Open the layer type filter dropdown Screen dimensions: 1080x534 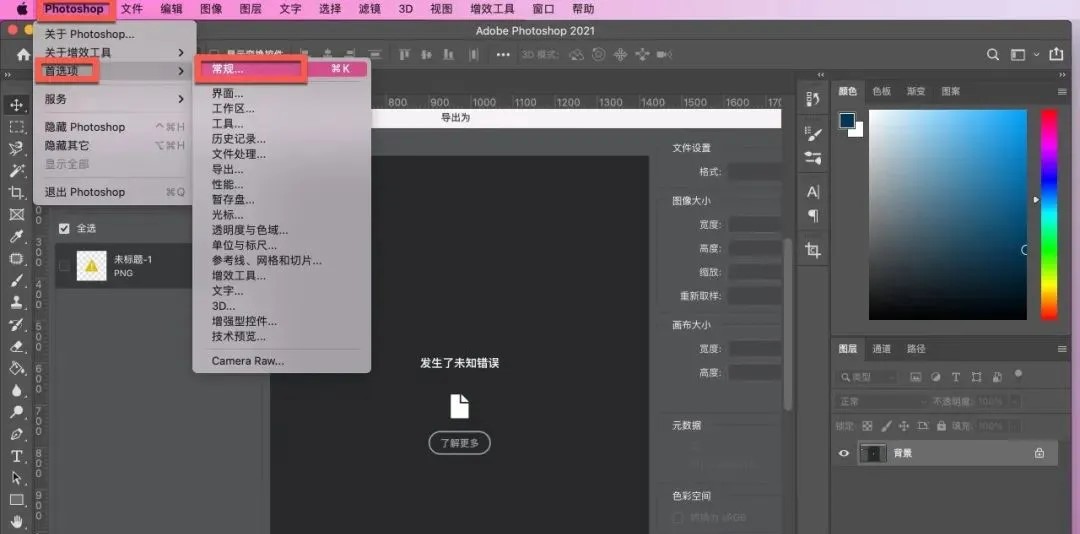pyautogui.click(x=868, y=378)
